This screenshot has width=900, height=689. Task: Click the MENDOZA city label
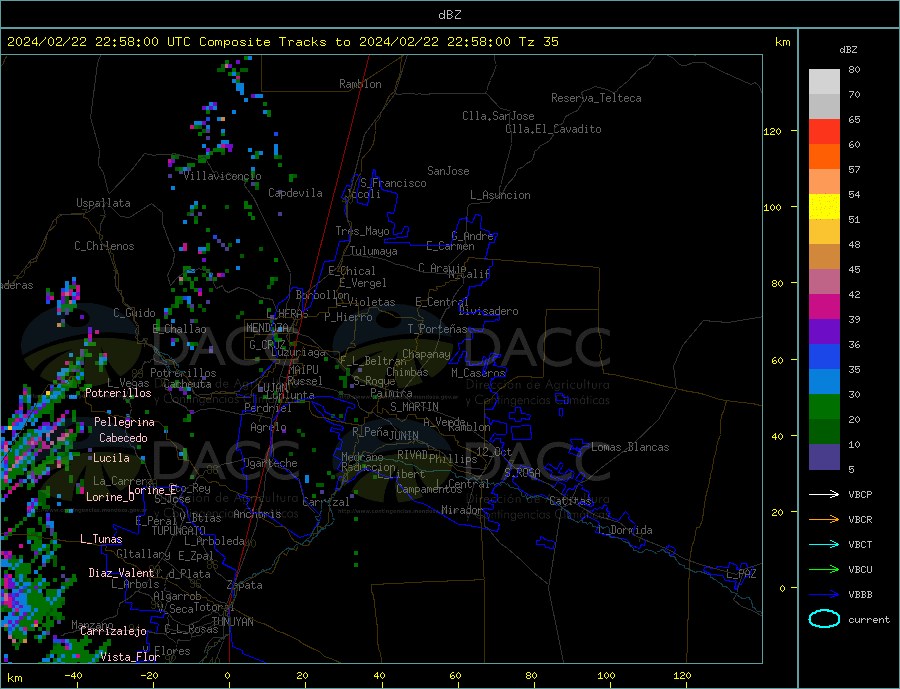click(268, 328)
